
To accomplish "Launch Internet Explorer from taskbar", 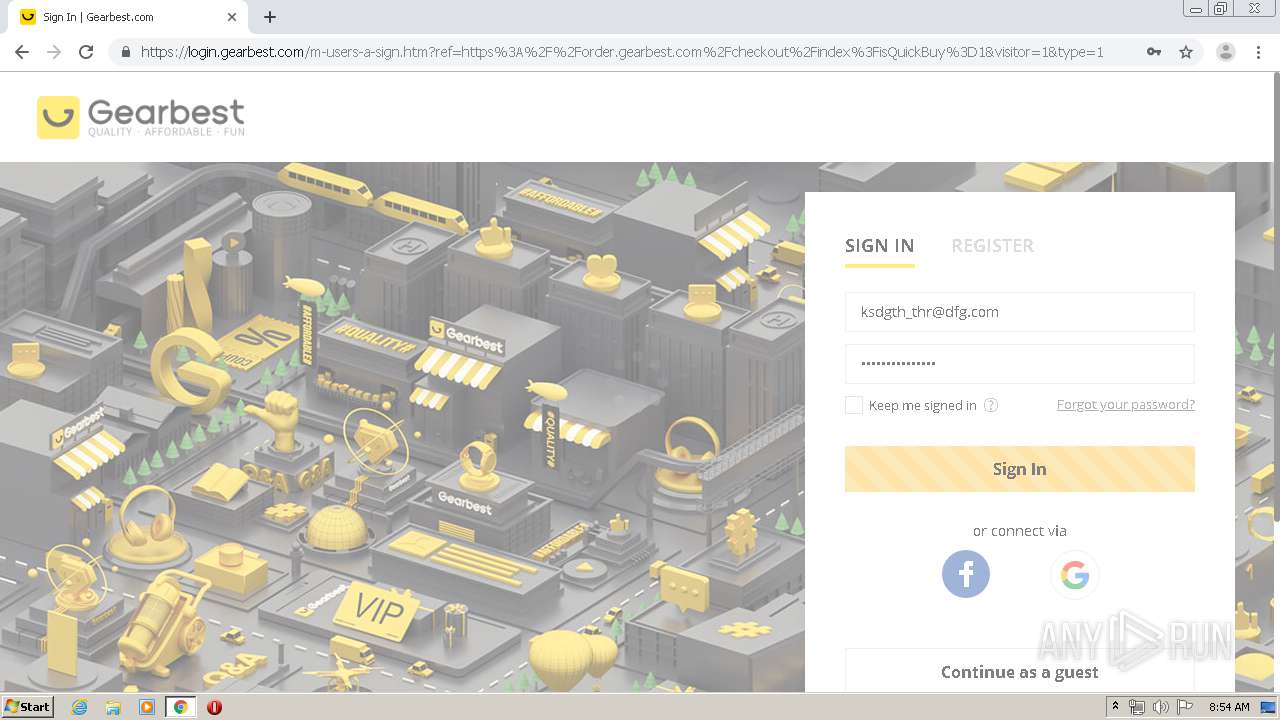I will 80,707.
